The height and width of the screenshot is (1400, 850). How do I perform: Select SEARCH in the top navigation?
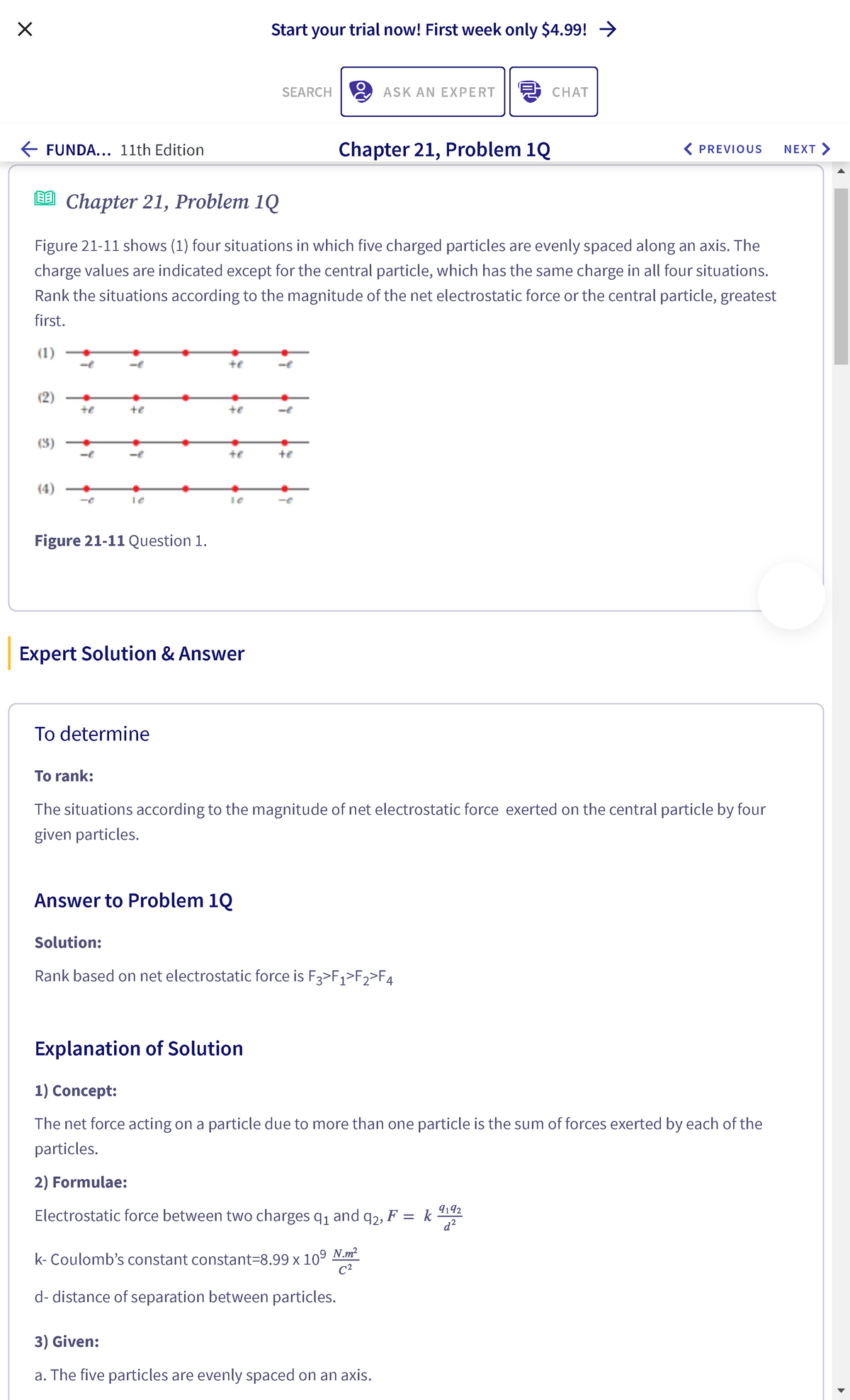(x=306, y=91)
